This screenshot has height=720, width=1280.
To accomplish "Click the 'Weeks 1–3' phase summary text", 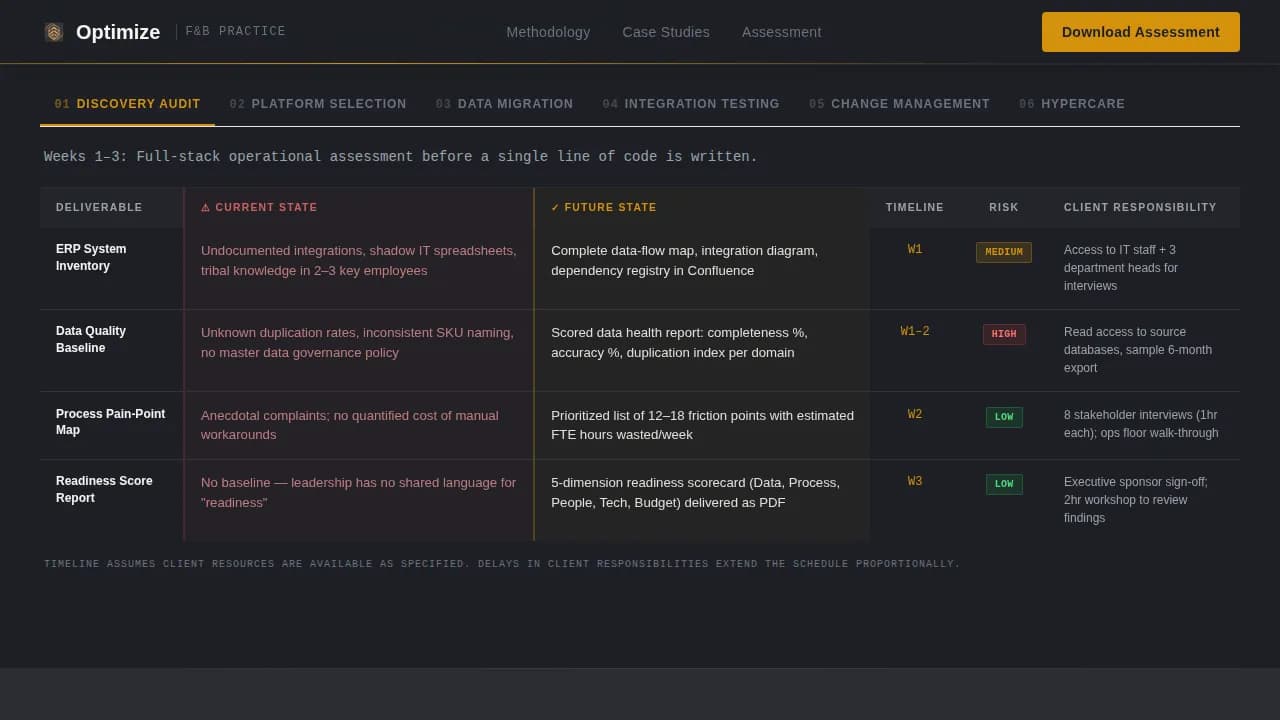I will [x=401, y=157].
